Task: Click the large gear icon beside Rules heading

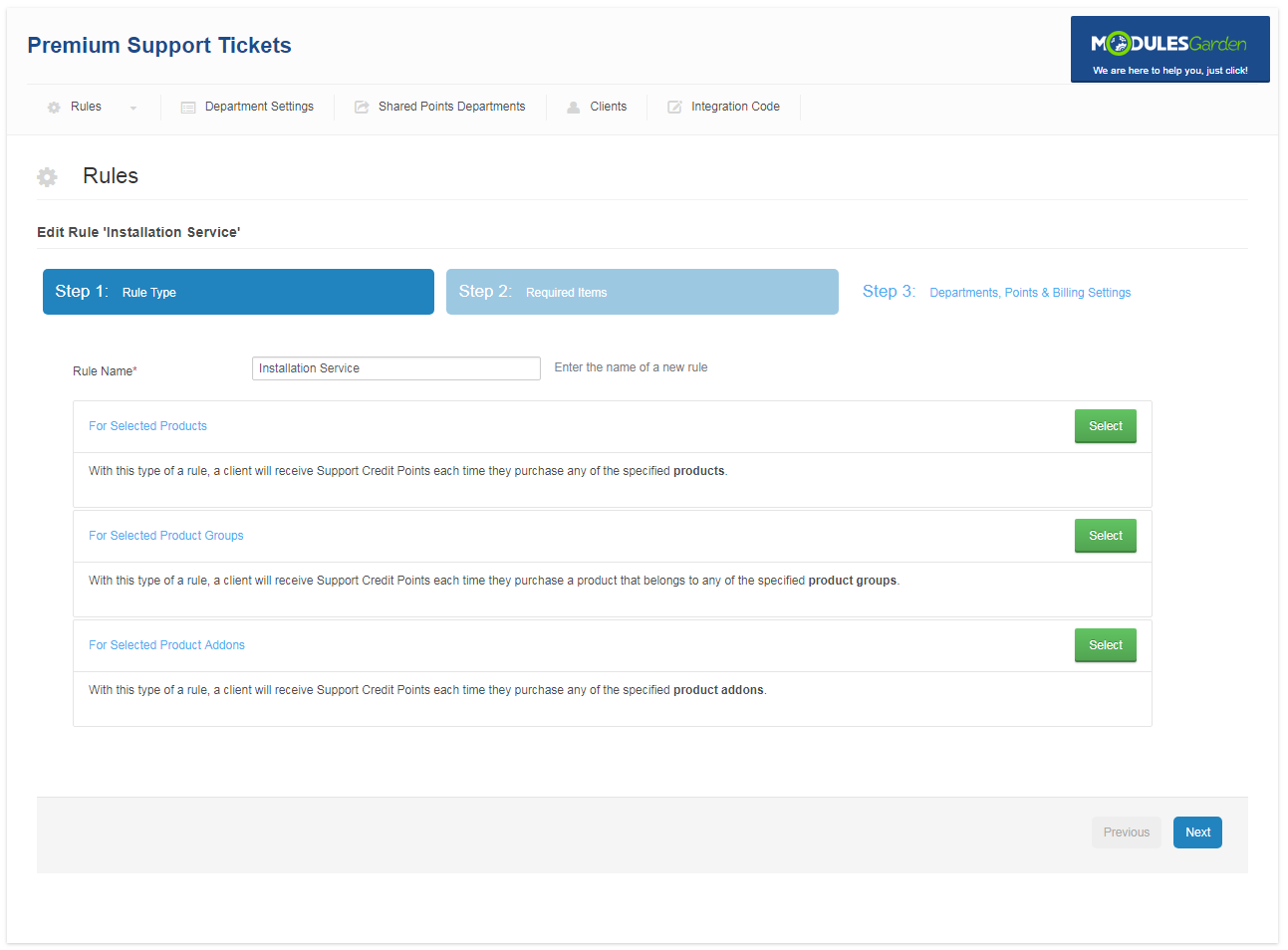Action: 47,177
